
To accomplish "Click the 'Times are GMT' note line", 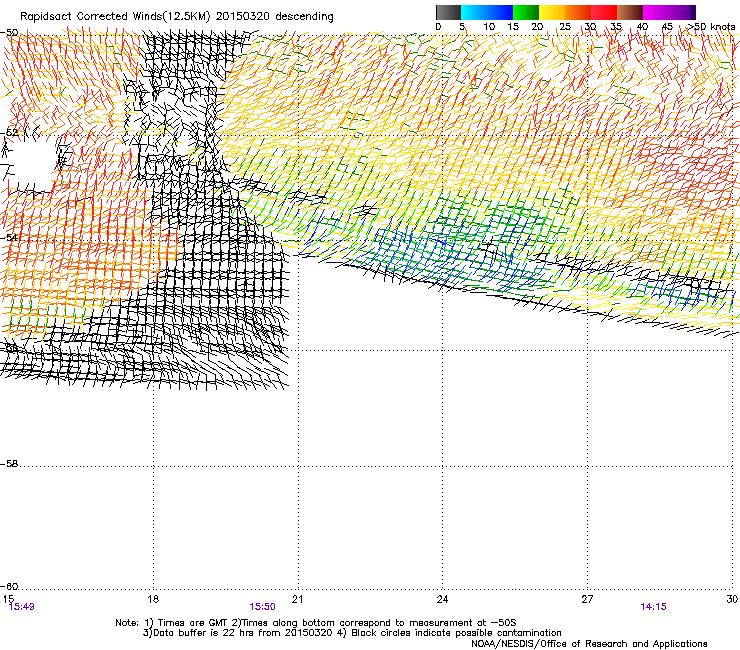I will pos(316,623).
